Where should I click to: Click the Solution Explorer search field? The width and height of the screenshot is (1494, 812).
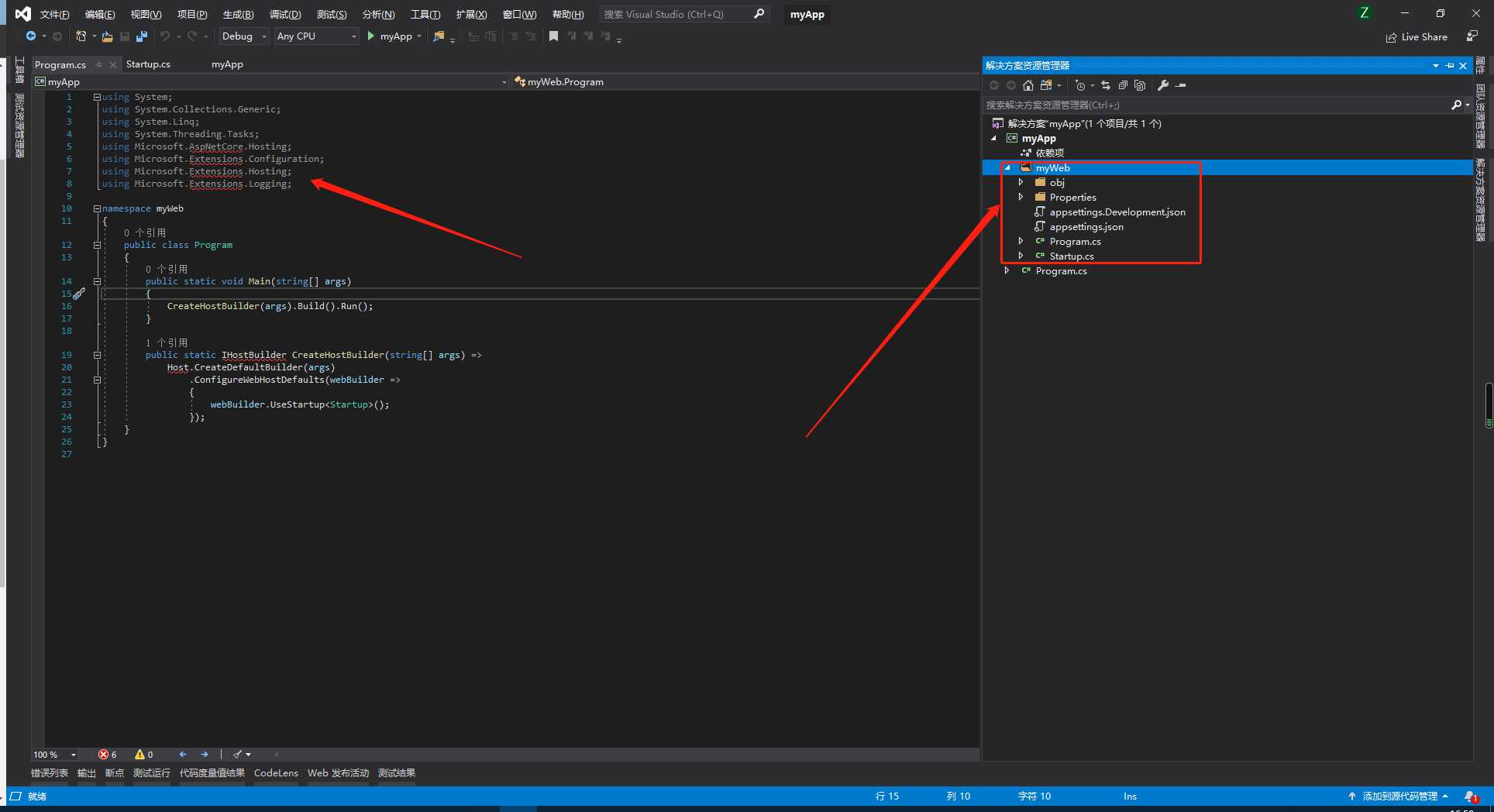(x=1217, y=105)
